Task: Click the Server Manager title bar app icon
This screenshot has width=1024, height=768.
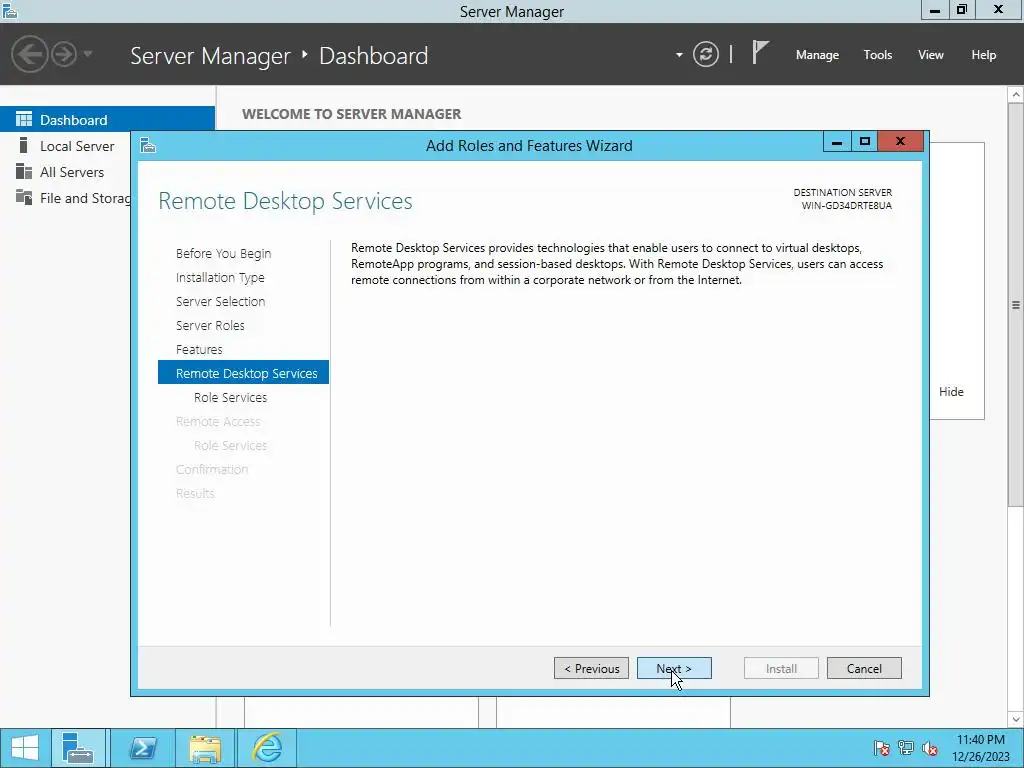Action: [x=9, y=11]
